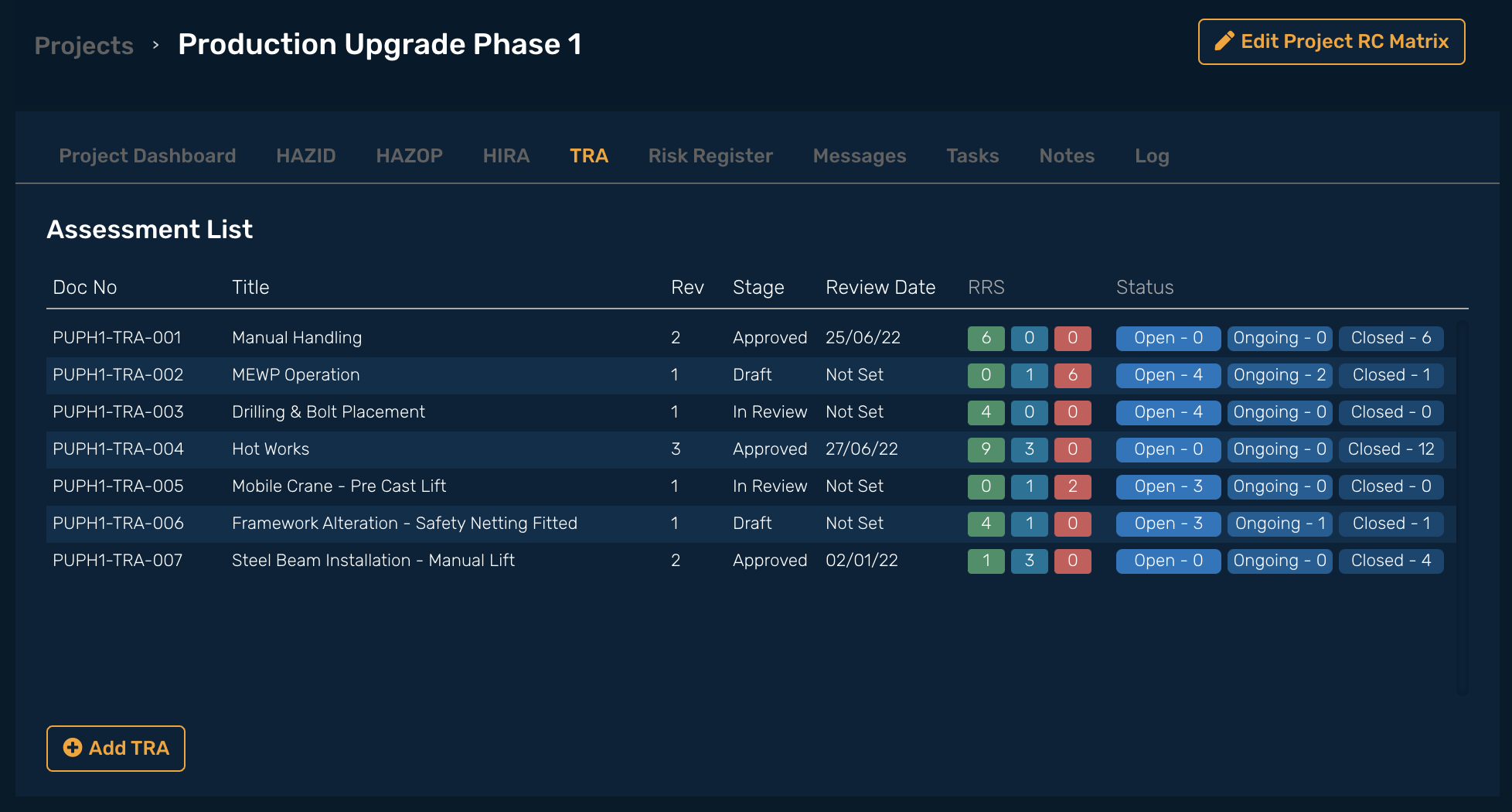
Task: Open the Messages tab
Action: click(859, 155)
